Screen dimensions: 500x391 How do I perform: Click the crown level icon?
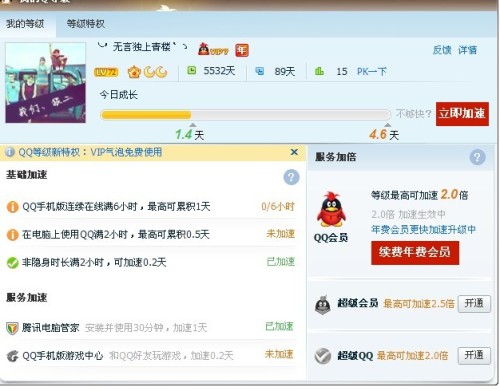(x=134, y=72)
